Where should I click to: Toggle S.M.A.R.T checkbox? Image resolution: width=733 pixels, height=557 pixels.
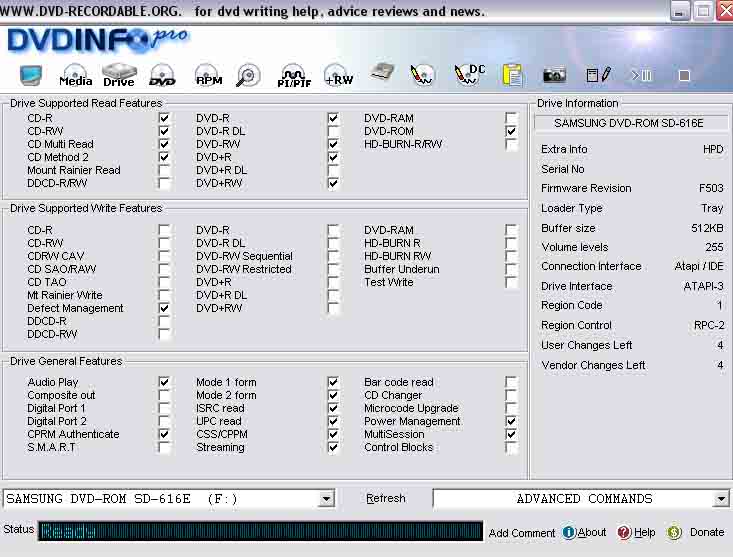click(164, 447)
